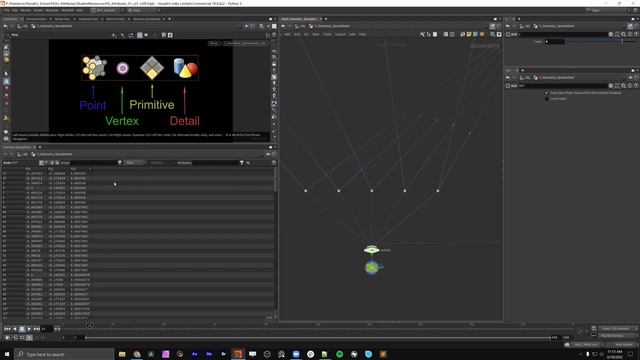Toggle vertex attributes in the spreadsheet
This screenshot has width=640, height=360.
click(47, 163)
